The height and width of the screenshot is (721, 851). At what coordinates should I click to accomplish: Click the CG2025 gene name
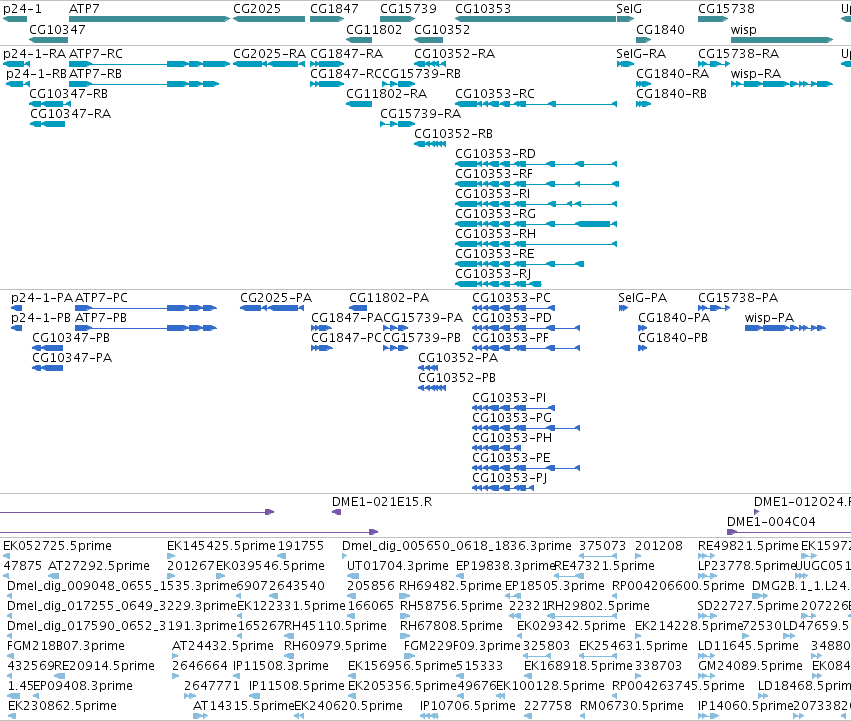257,9
